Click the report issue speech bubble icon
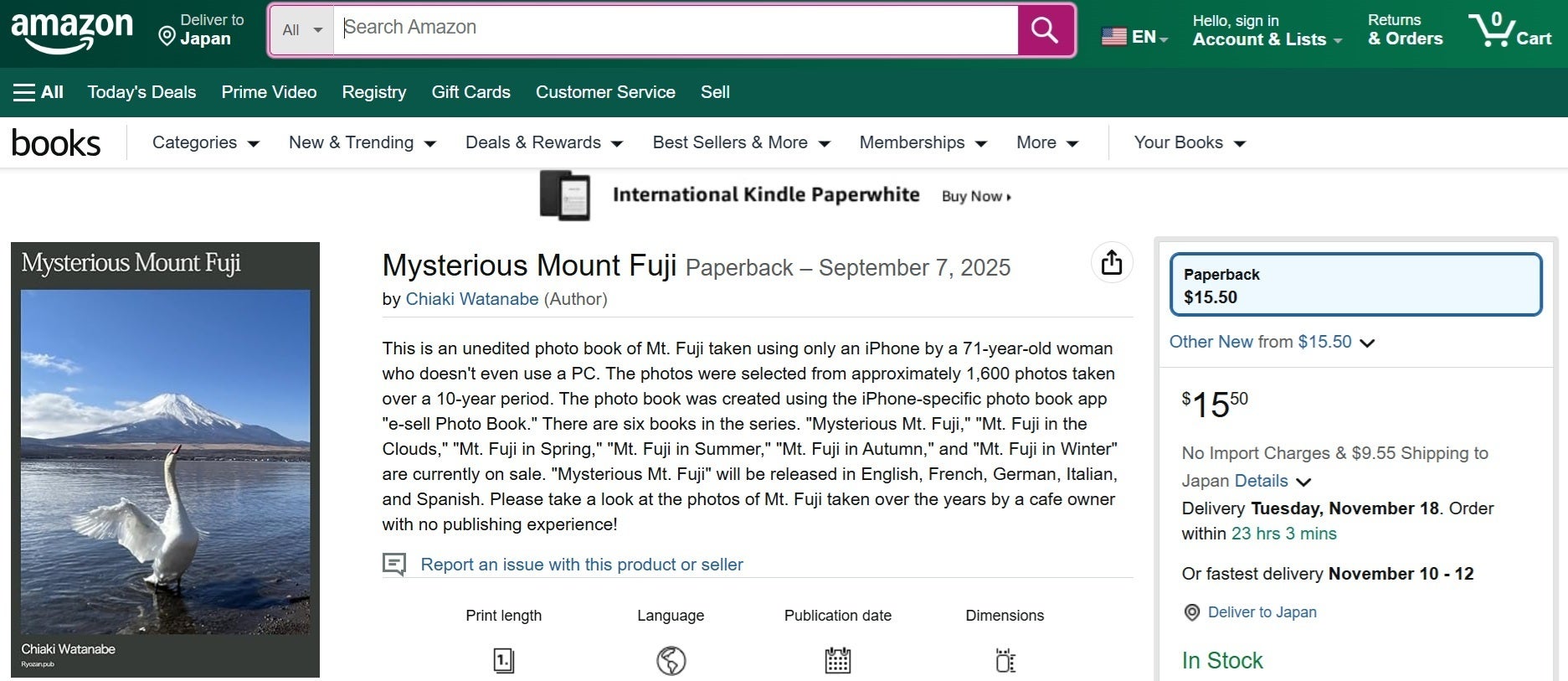Image resolution: width=1568 pixels, height=681 pixels. coord(394,564)
